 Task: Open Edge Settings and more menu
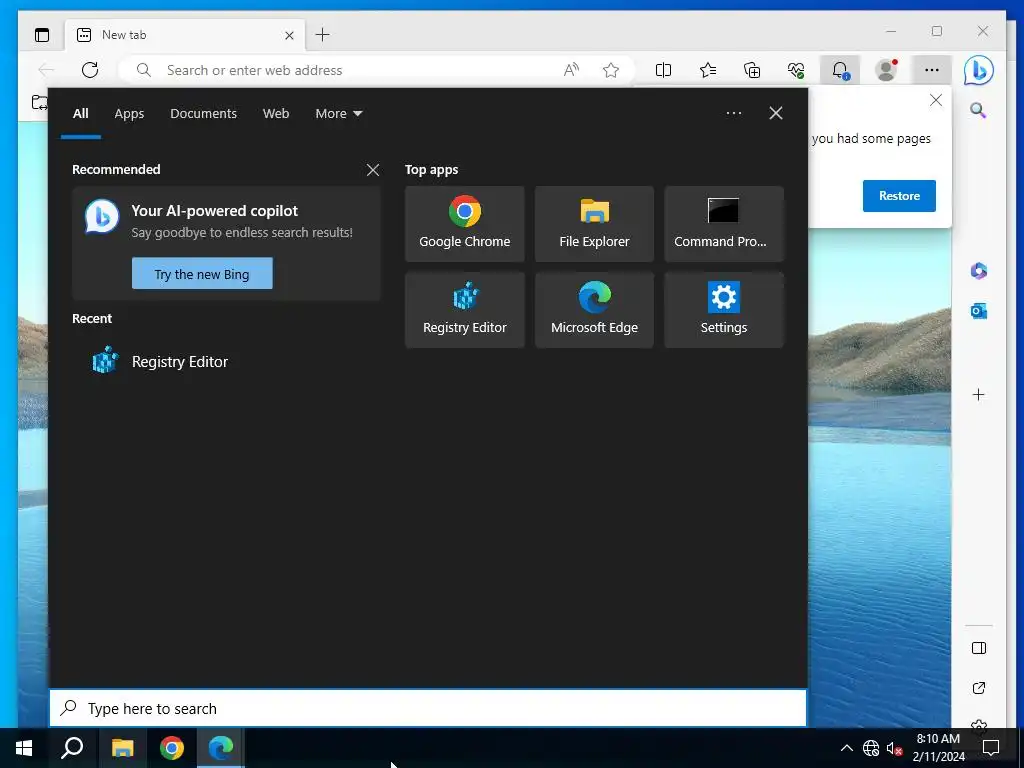(932, 70)
